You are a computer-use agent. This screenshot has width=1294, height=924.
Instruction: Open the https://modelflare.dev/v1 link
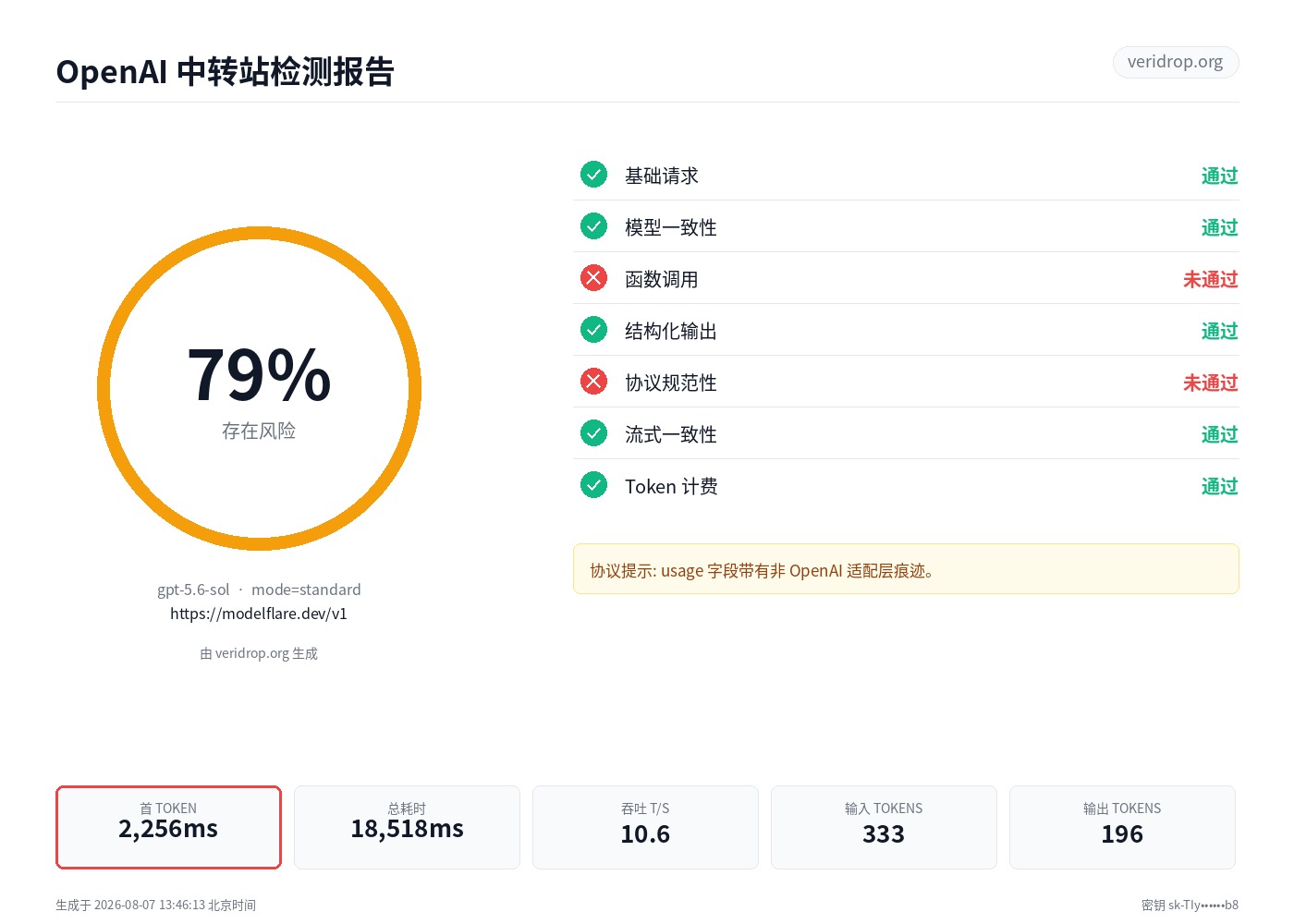click(x=259, y=614)
